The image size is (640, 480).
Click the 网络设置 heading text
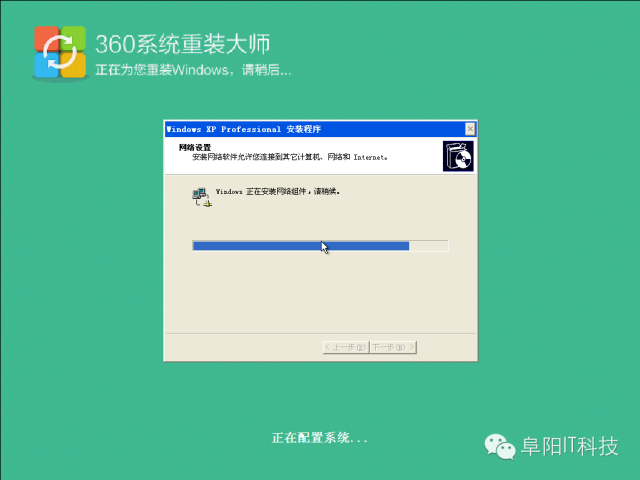point(195,147)
